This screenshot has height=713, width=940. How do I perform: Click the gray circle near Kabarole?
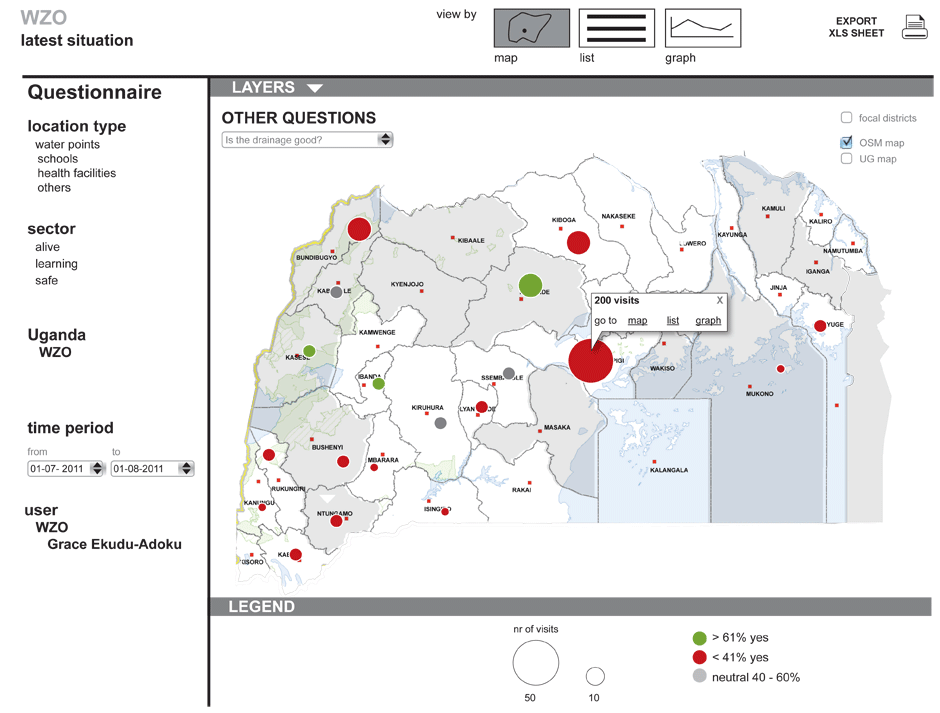tap(337, 292)
